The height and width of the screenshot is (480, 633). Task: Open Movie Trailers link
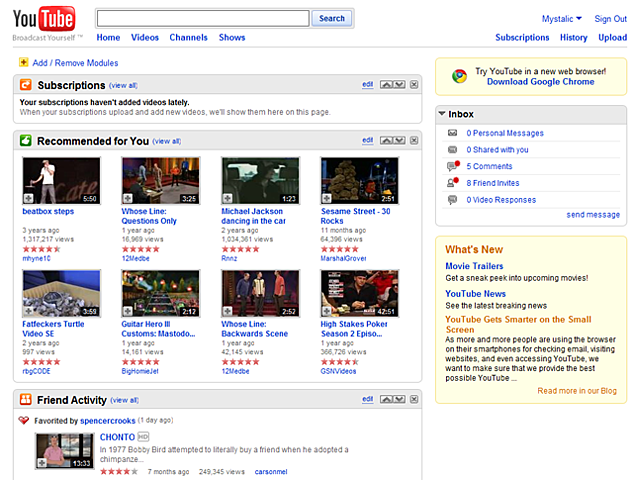(x=474, y=266)
